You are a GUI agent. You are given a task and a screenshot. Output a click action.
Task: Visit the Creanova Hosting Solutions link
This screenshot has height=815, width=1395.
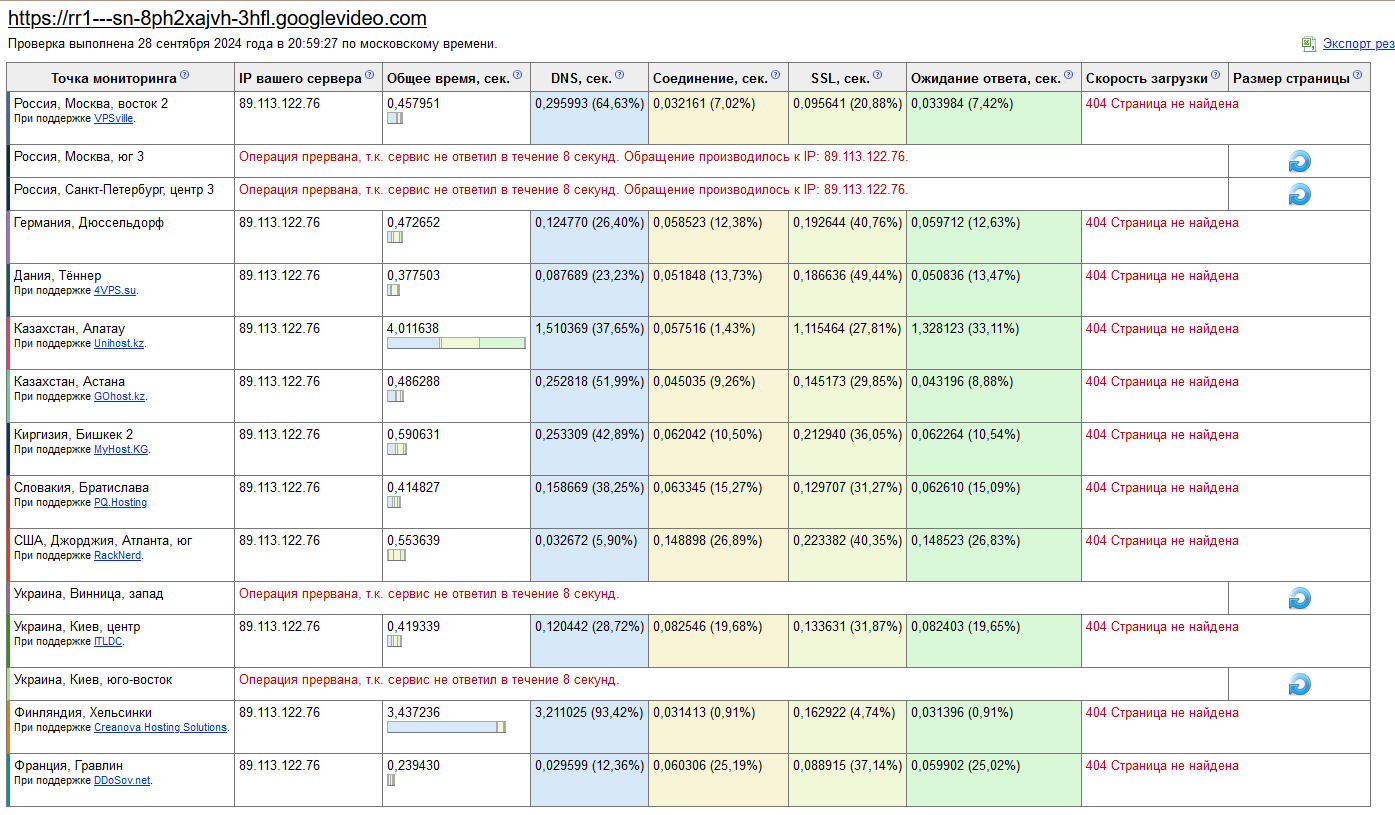pyautogui.click(x=160, y=728)
